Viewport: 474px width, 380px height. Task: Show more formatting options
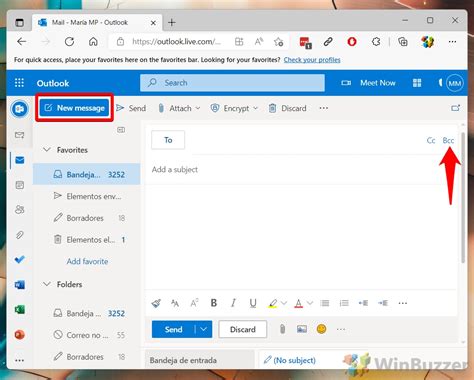click(403, 303)
